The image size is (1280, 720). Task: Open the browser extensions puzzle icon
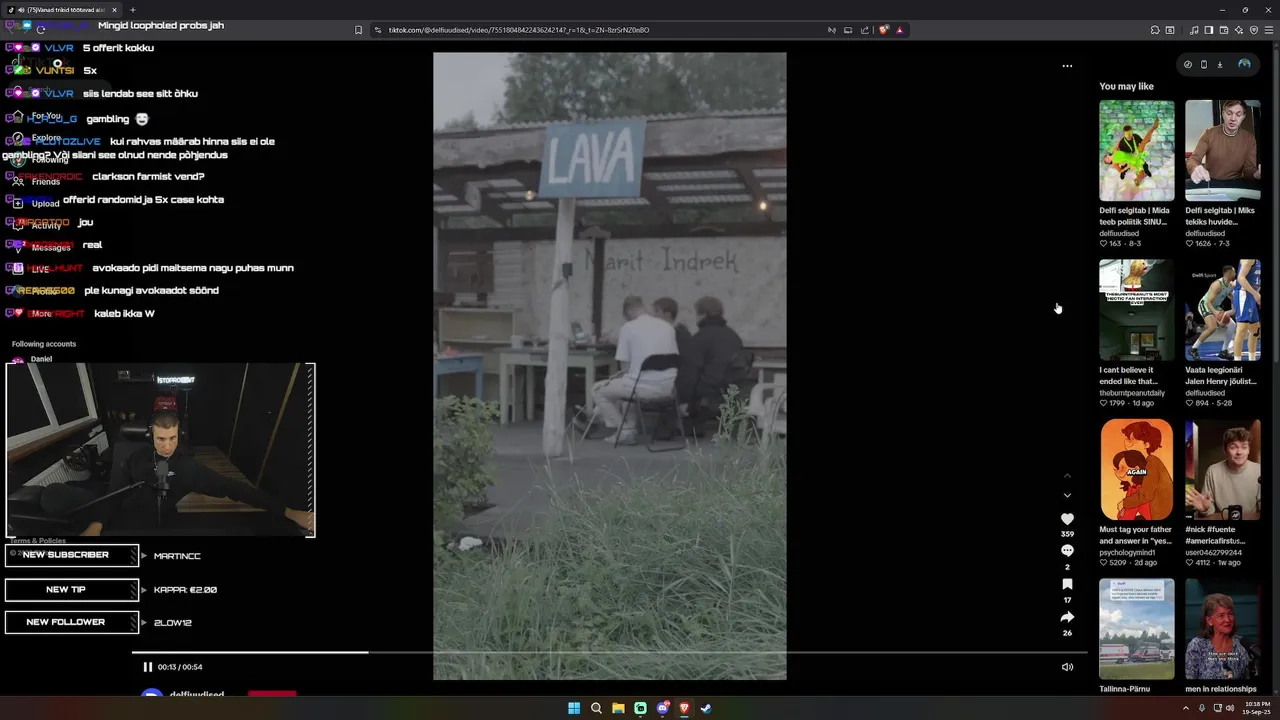1155,30
